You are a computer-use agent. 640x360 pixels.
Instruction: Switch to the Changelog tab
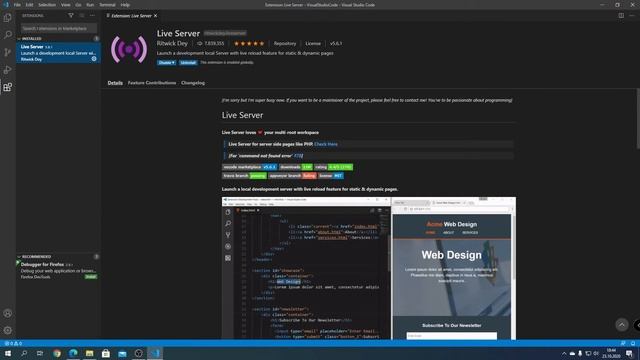(193, 83)
